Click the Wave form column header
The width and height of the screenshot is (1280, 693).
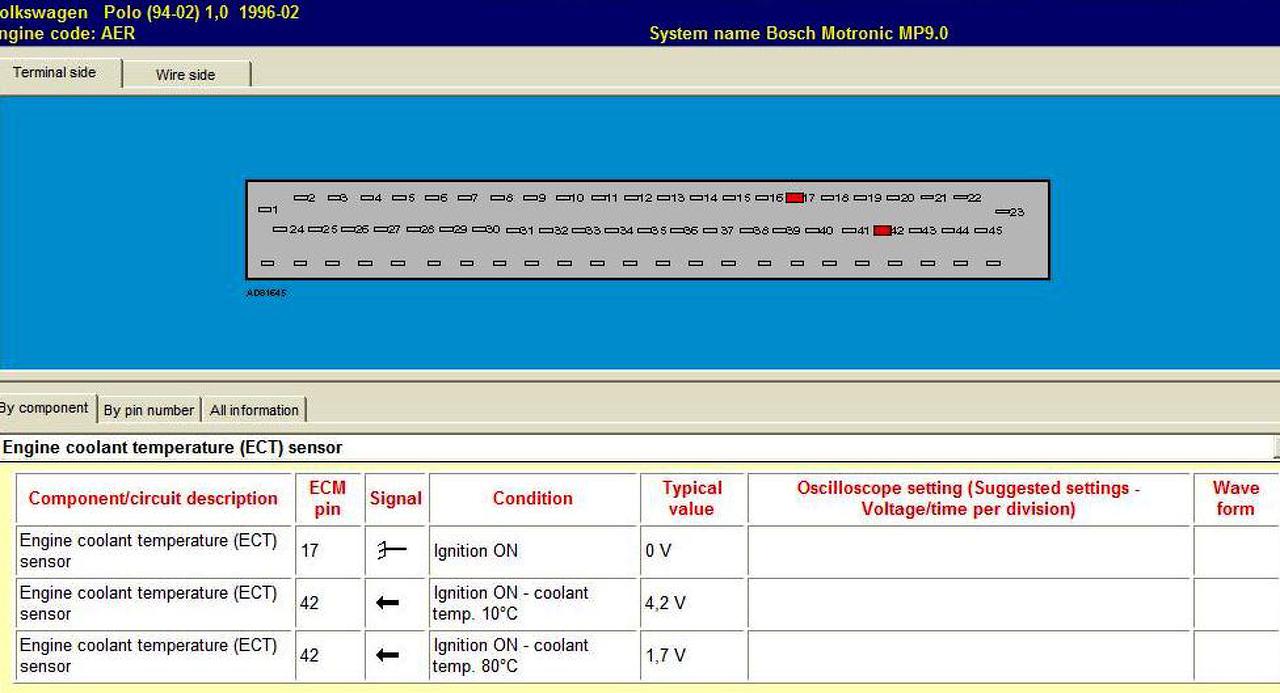point(1236,498)
